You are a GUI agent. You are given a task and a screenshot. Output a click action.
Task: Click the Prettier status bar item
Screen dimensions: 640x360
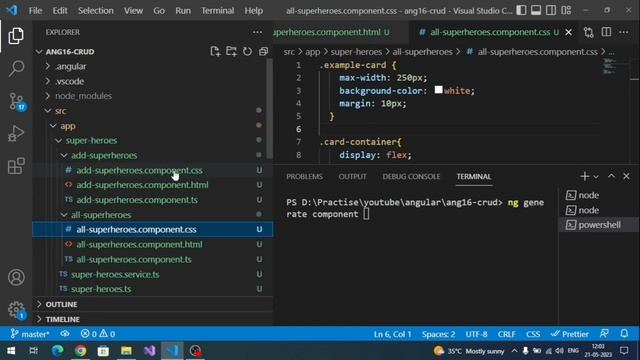click(569, 334)
